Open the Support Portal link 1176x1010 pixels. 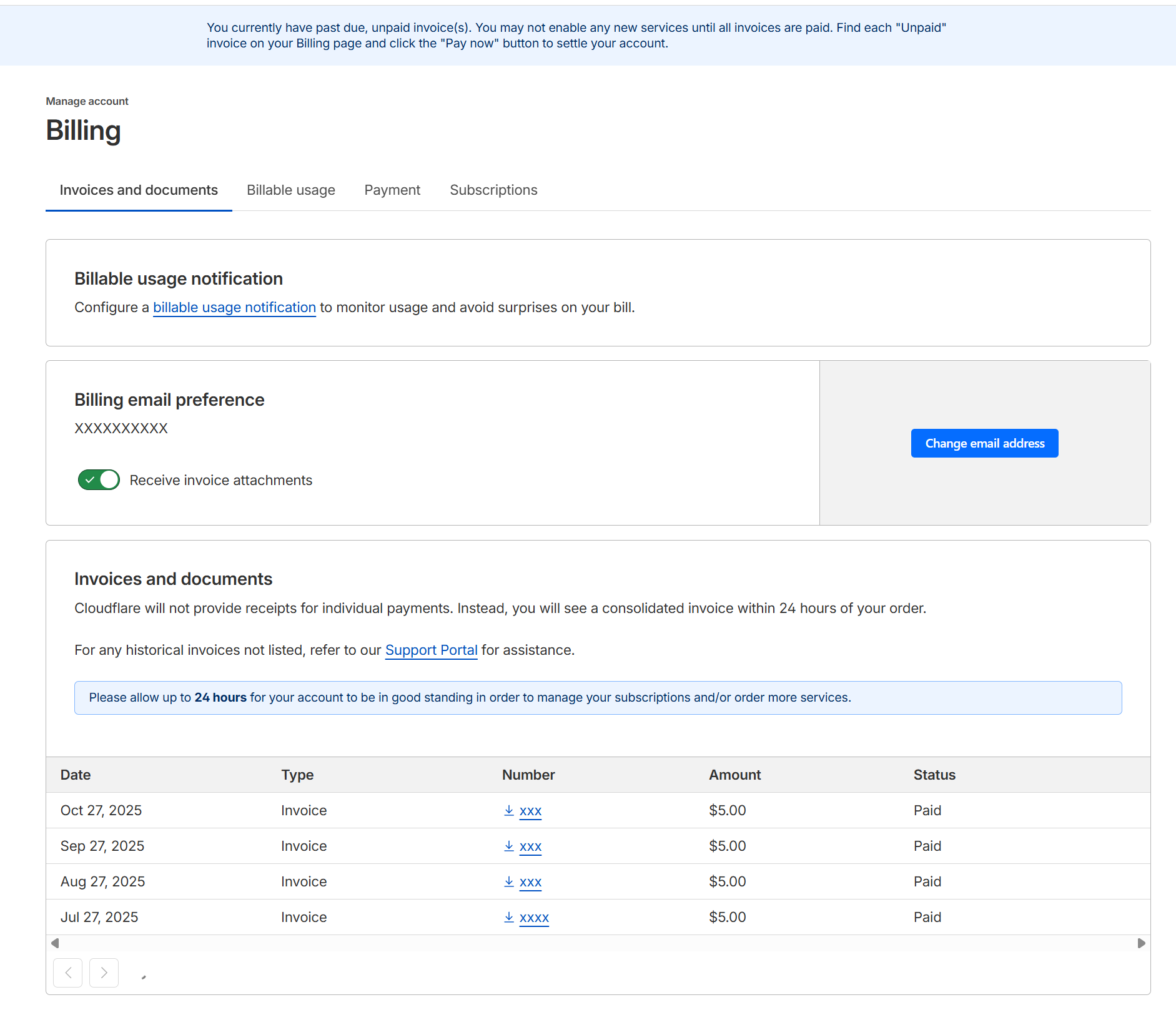(431, 650)
